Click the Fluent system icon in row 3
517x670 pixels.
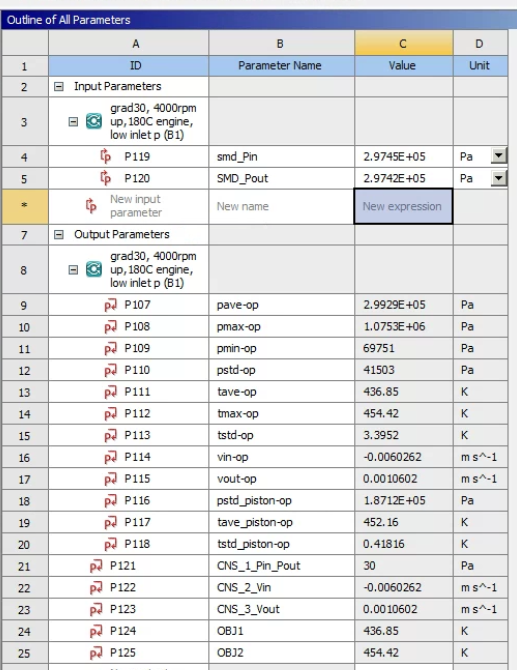click(94, 121)
